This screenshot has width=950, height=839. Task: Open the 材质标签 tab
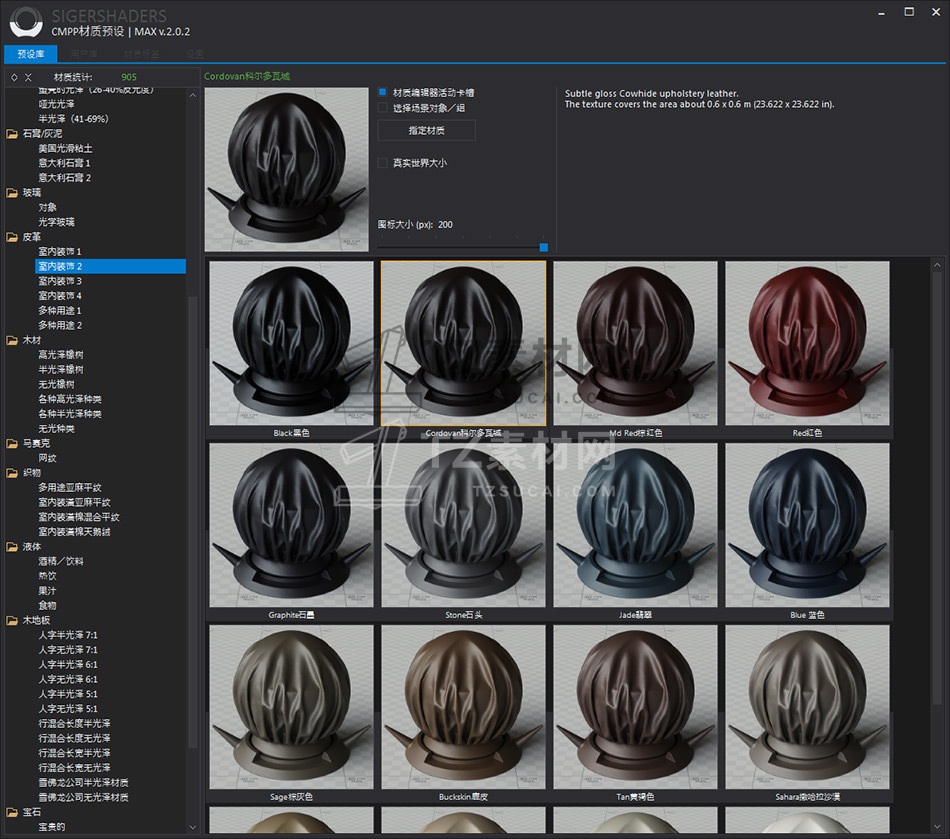(x=142, y=54)
